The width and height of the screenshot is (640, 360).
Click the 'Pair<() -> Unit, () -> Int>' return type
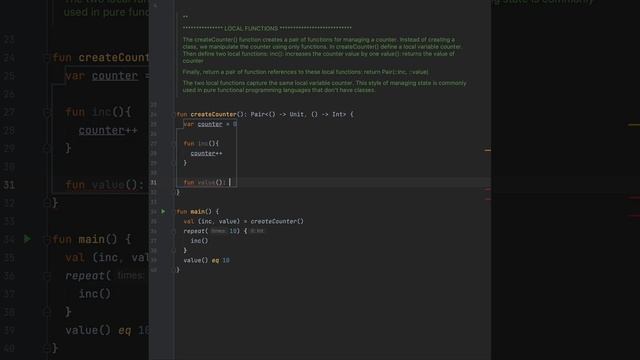pyautogui.click(x=298, y=114)
